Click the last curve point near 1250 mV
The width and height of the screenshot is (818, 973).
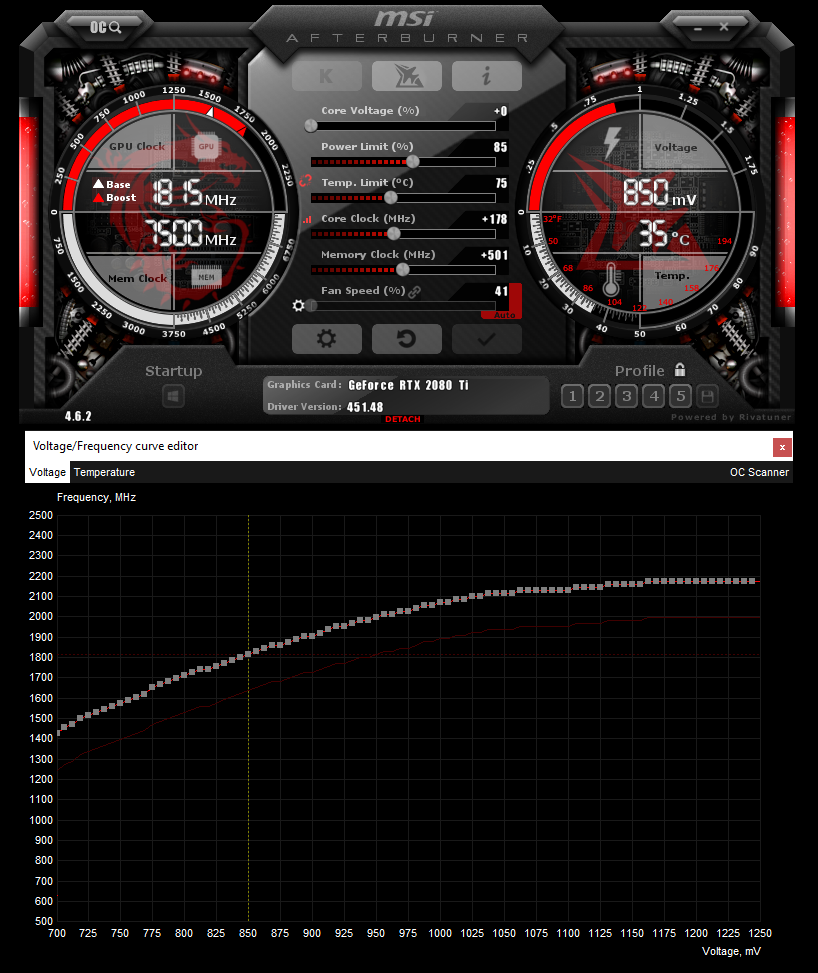click(x=753, y=581)
